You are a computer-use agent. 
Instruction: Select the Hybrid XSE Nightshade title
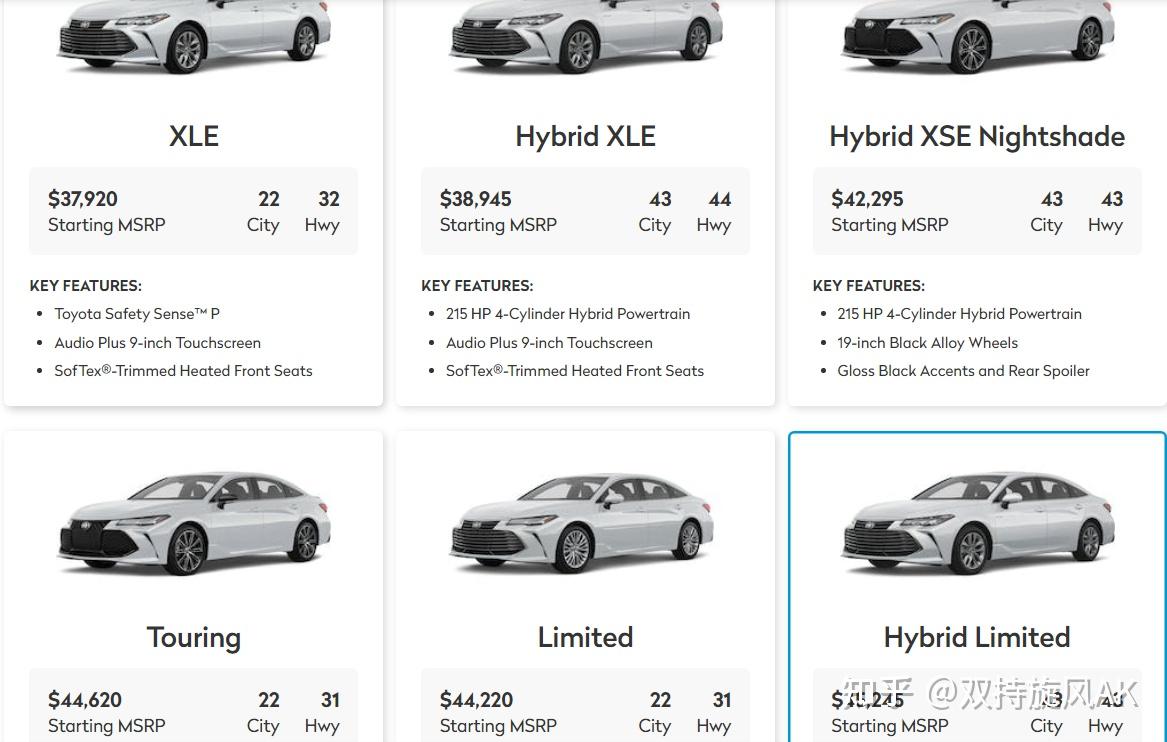point(977,136)
